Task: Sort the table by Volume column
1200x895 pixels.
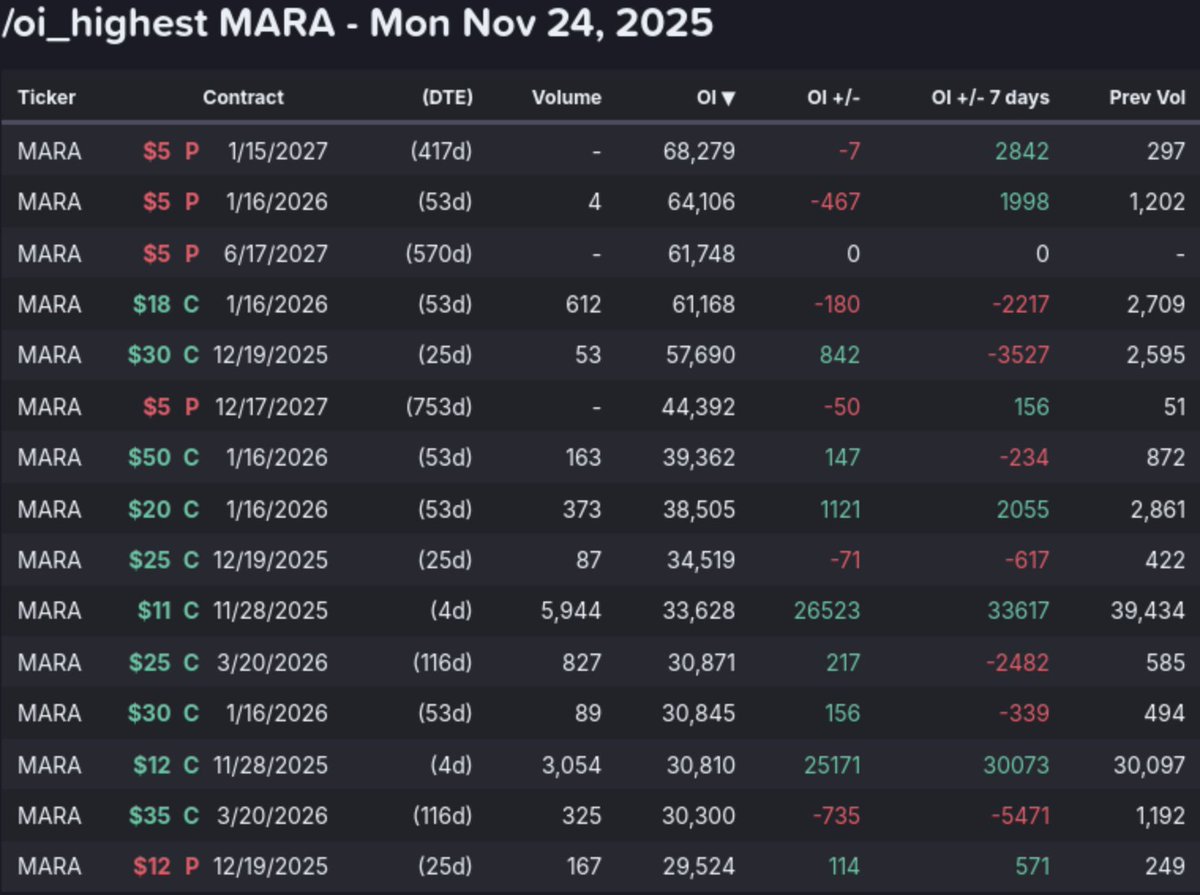Action: [x=567, y=97]
